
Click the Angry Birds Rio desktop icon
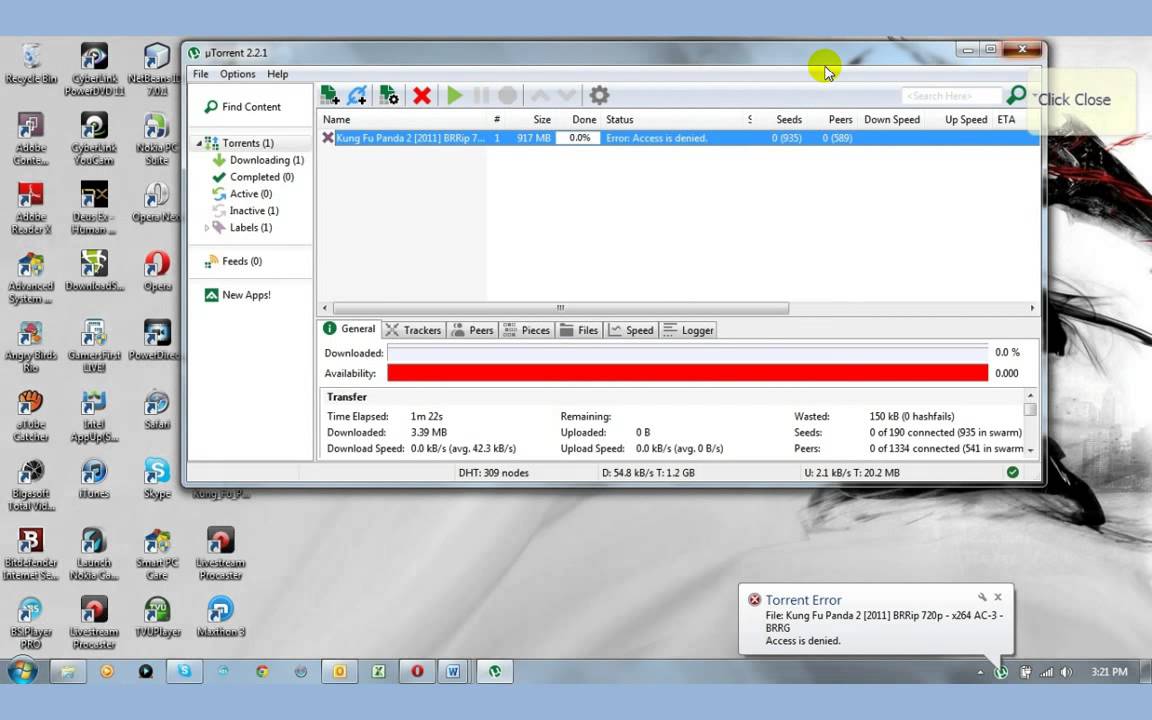pyautogui.click(x=31, y=347)
